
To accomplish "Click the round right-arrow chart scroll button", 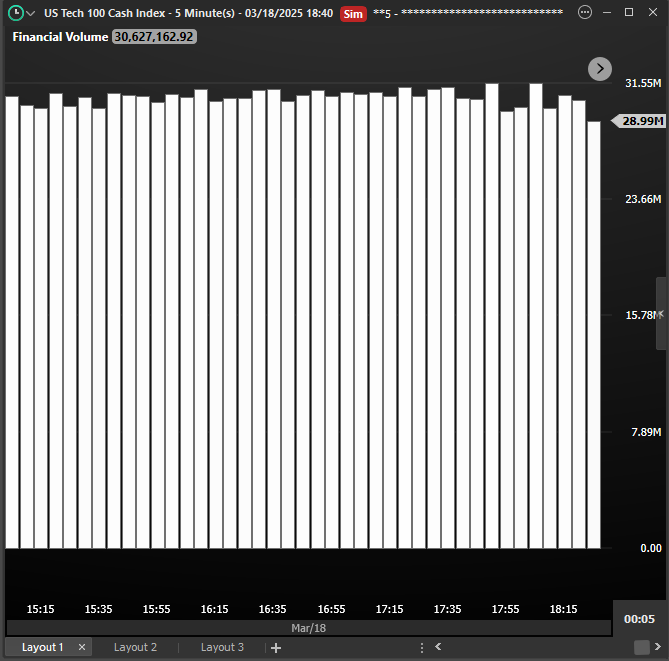I will (599, 68).
